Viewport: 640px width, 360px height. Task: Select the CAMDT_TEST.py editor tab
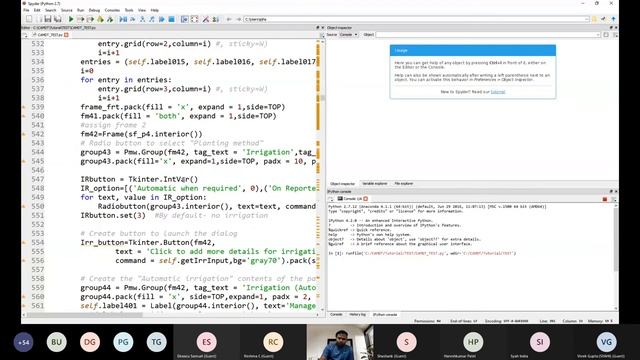click(50, 35)
